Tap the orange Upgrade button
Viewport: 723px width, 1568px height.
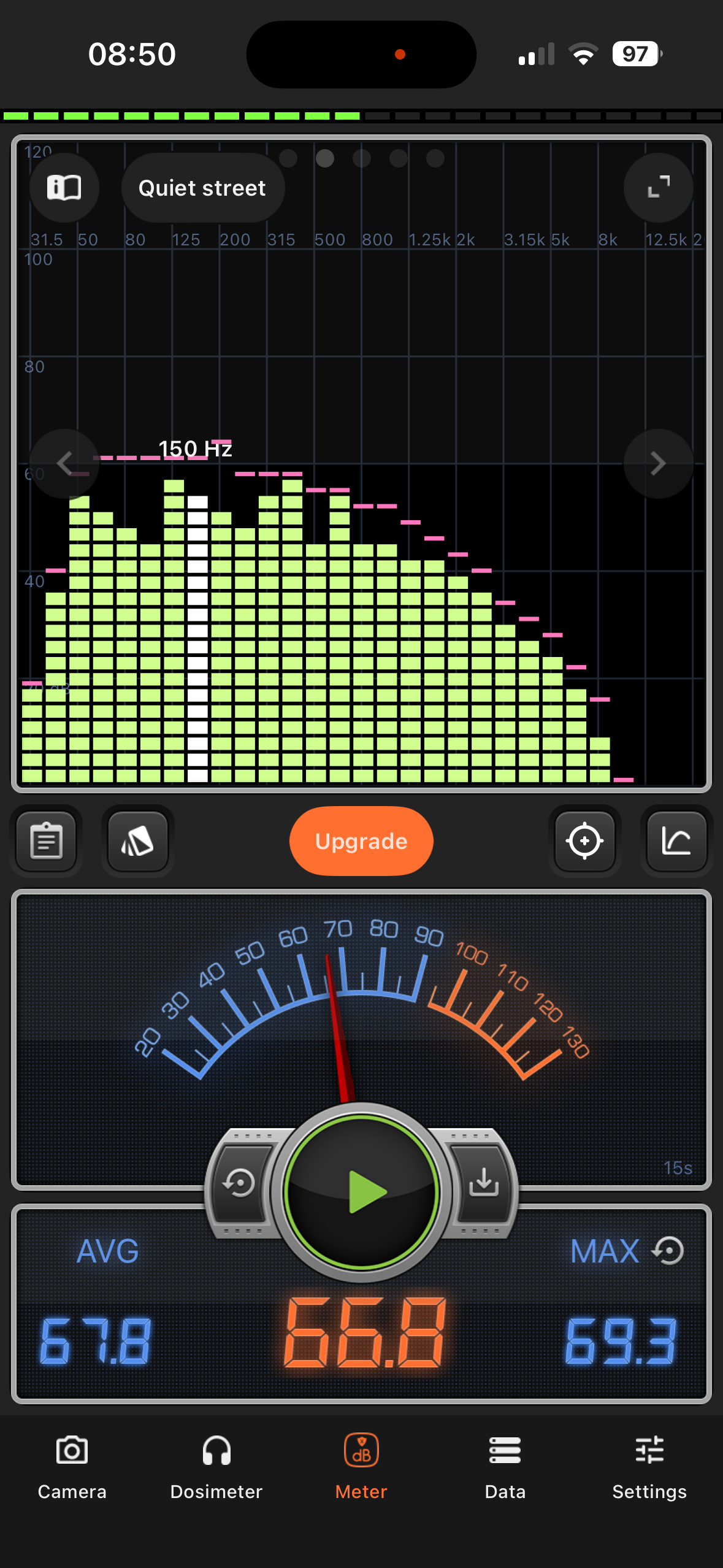click(x=361, y=840)
